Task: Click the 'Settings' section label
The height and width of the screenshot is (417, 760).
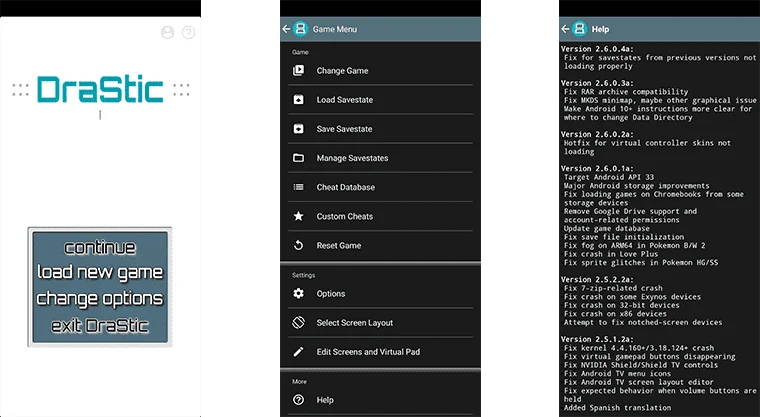Action: coord(303,275)
